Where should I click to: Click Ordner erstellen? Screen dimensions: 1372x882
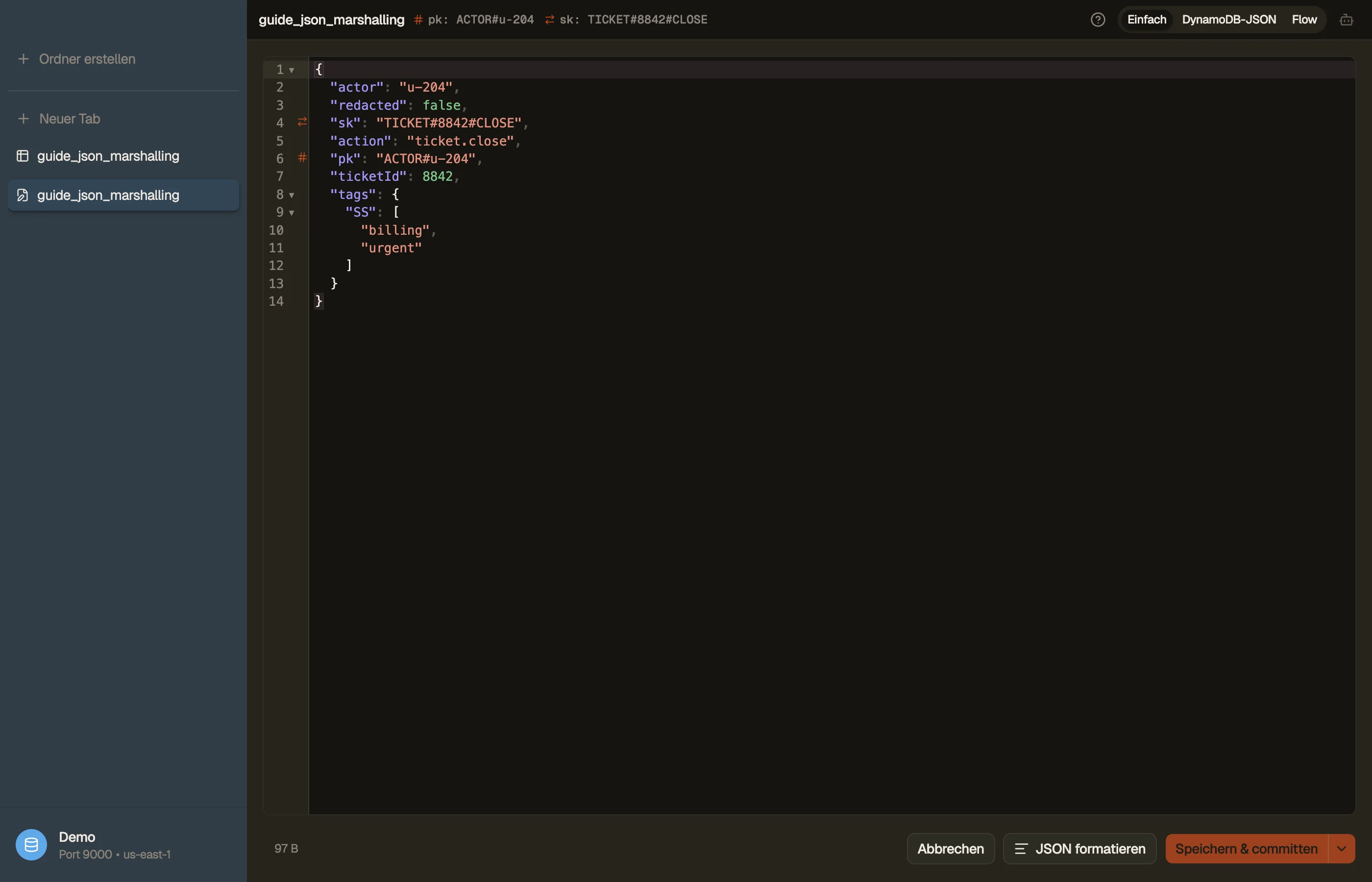coord(87,59)
